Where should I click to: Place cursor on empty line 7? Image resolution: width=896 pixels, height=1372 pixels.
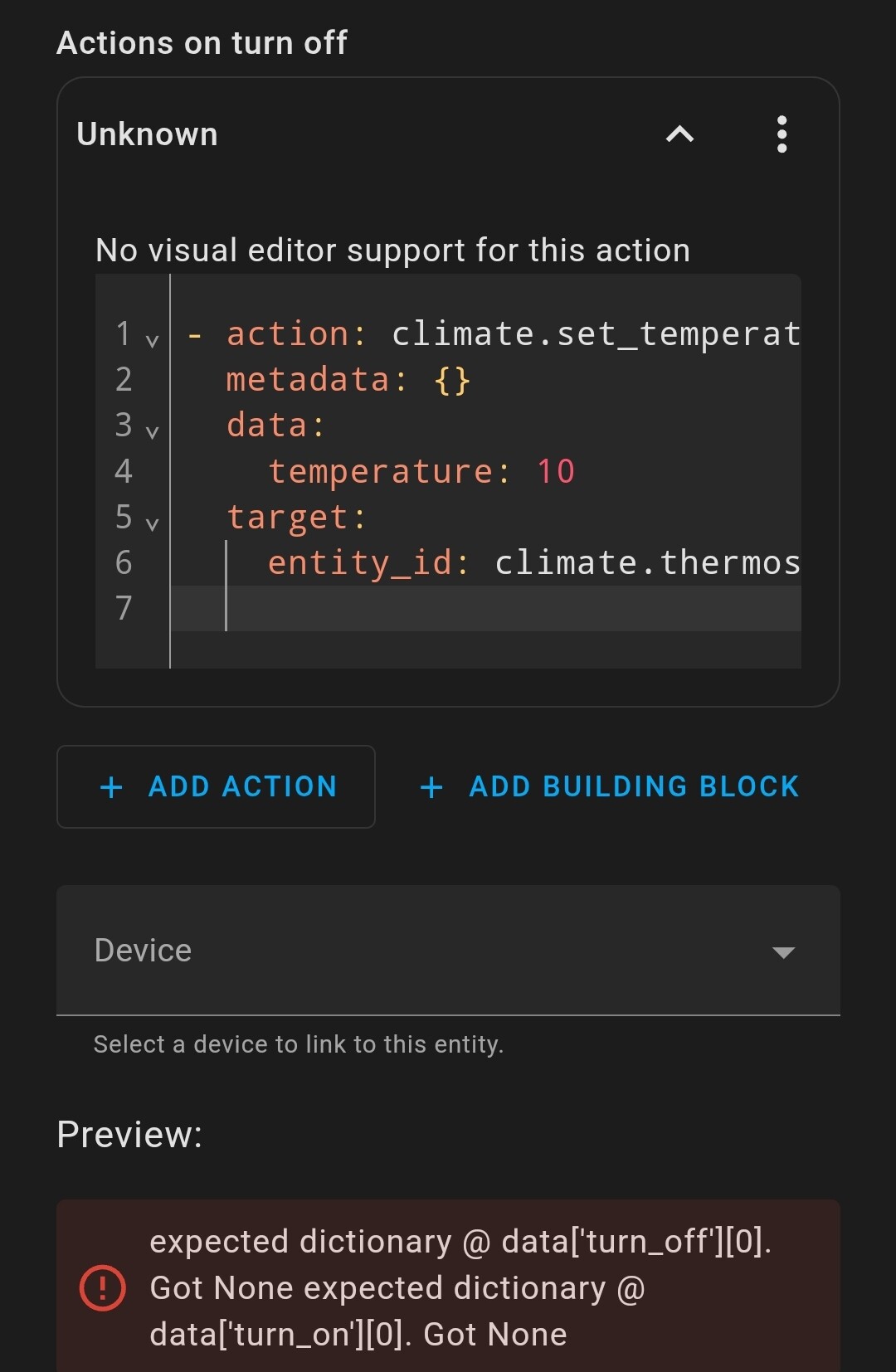(498, 609)
